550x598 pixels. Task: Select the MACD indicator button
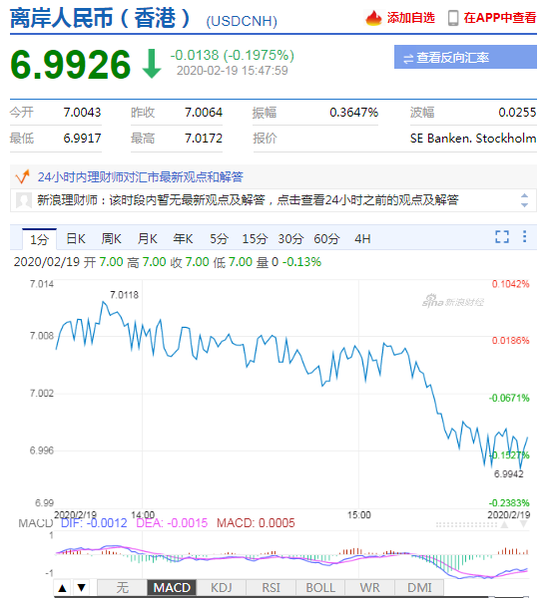pyautogui.click(x=172, y=588)
